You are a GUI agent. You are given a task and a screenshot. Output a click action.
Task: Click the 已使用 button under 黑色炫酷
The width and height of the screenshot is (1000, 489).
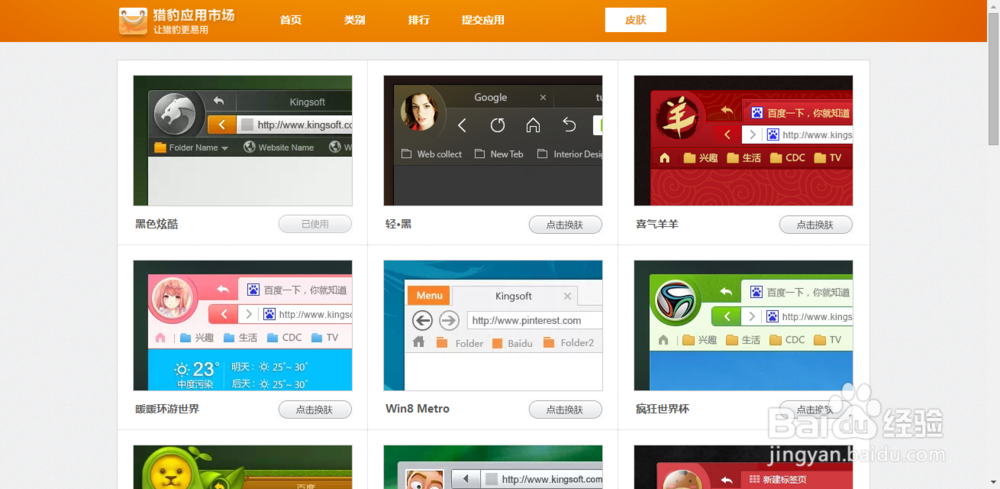tap(315, 224)
